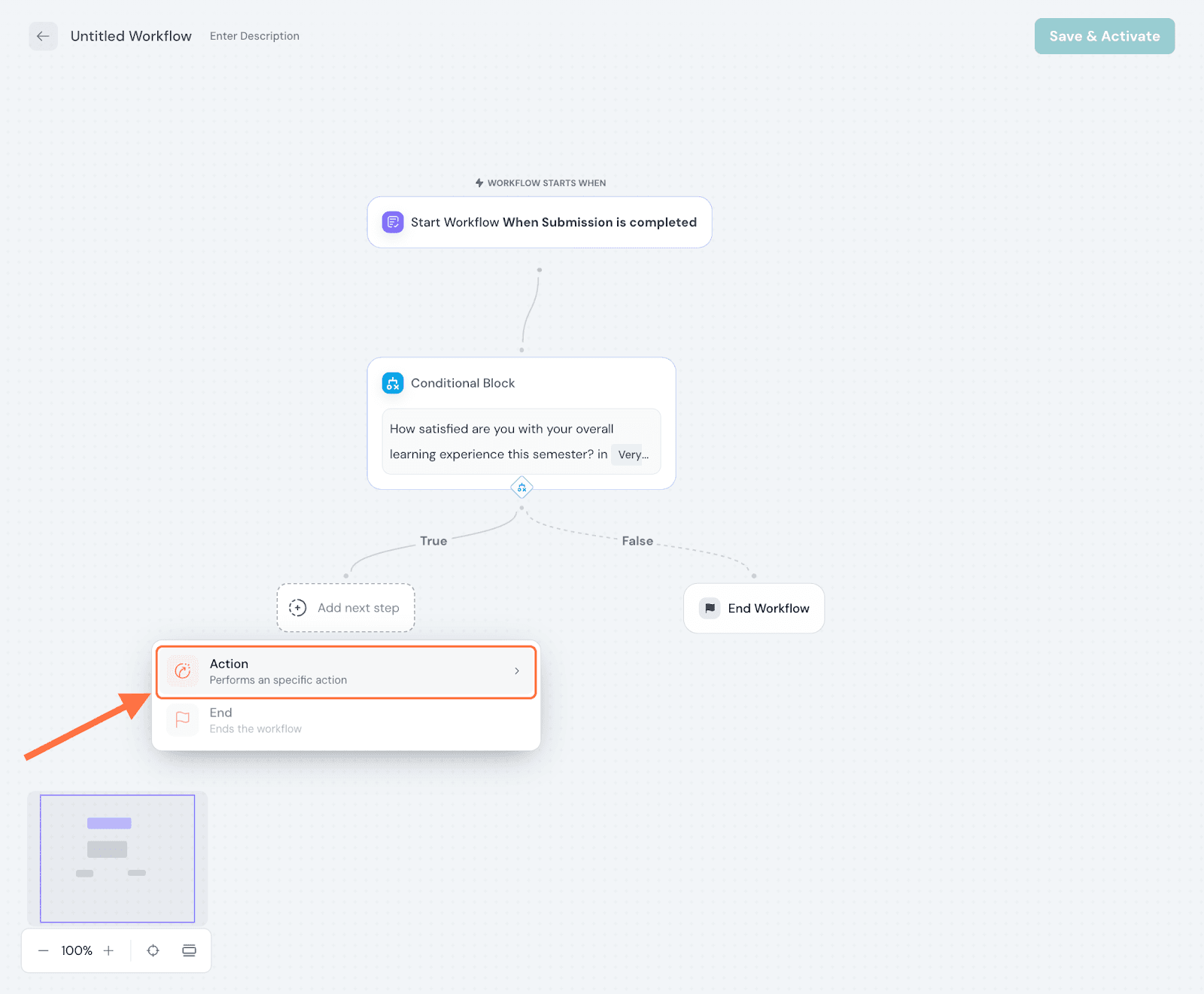Click the Conditional Block blue icon
This screenshot has height=994, width=1204.
click(393, 383)
